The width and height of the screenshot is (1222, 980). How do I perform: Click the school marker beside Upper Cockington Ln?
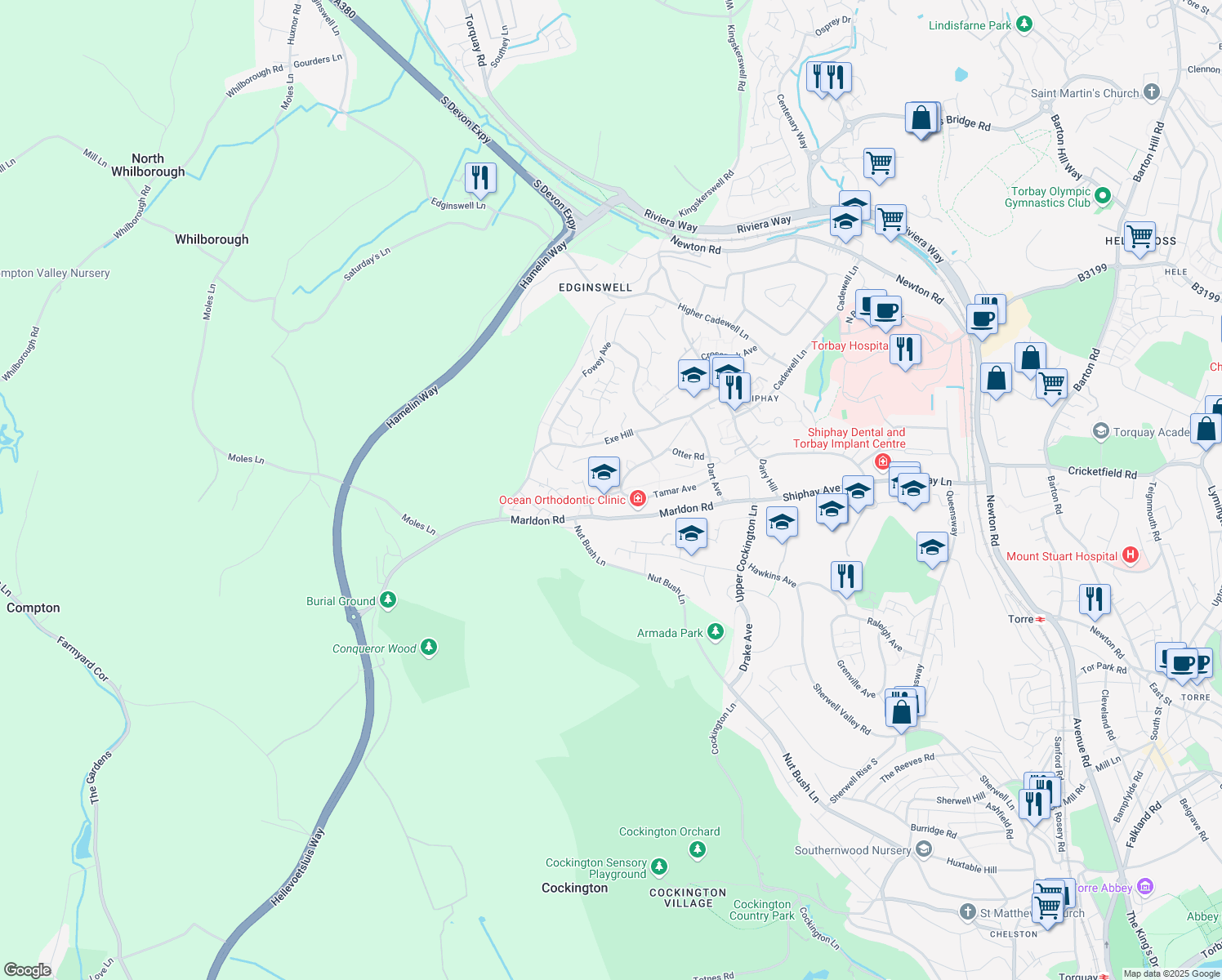782,522
